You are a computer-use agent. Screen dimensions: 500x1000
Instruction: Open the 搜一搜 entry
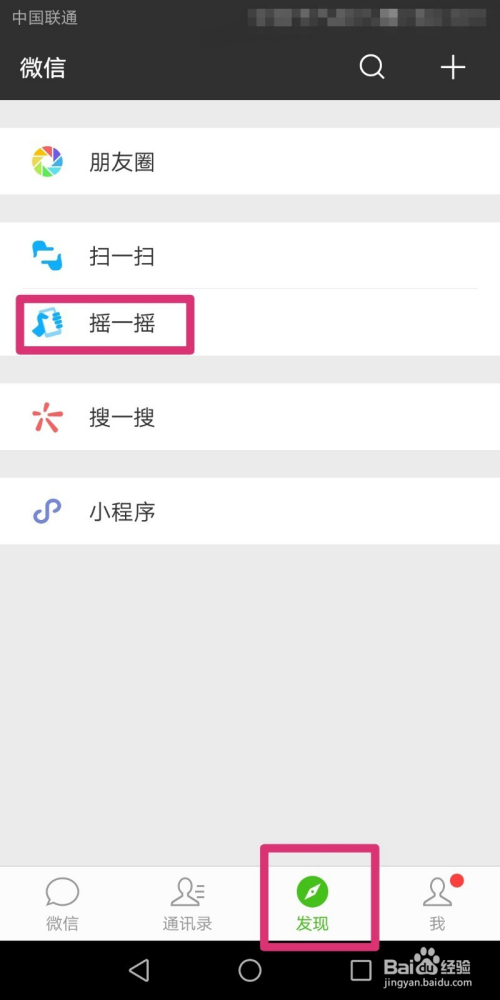[250, 417]
